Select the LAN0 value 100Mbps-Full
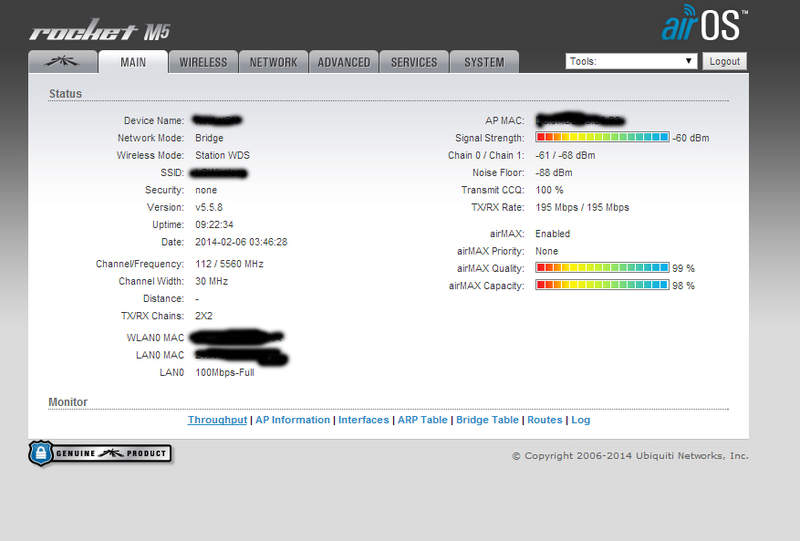The width and height of the screenshot is (800, 541). click(224, 373)
